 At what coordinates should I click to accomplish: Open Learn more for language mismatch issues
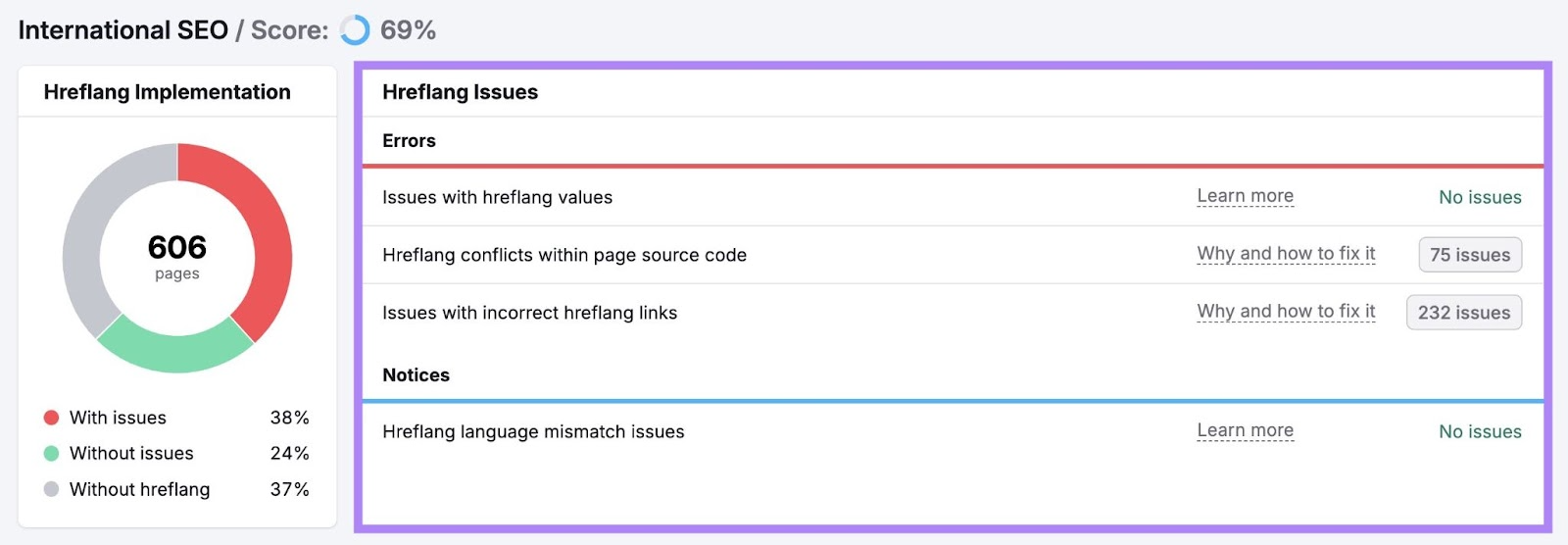point(1245,430)
